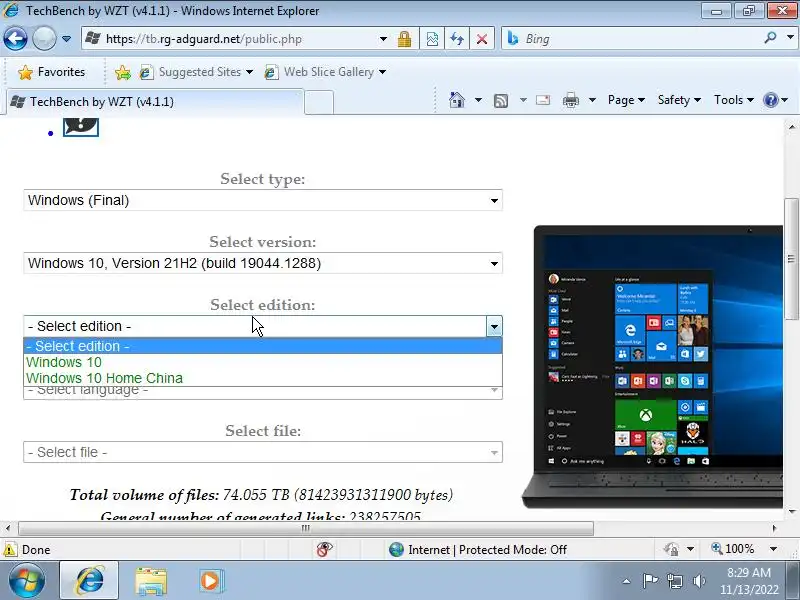Click the horizontal scrollbar thumb

click(x=306, y=528)
